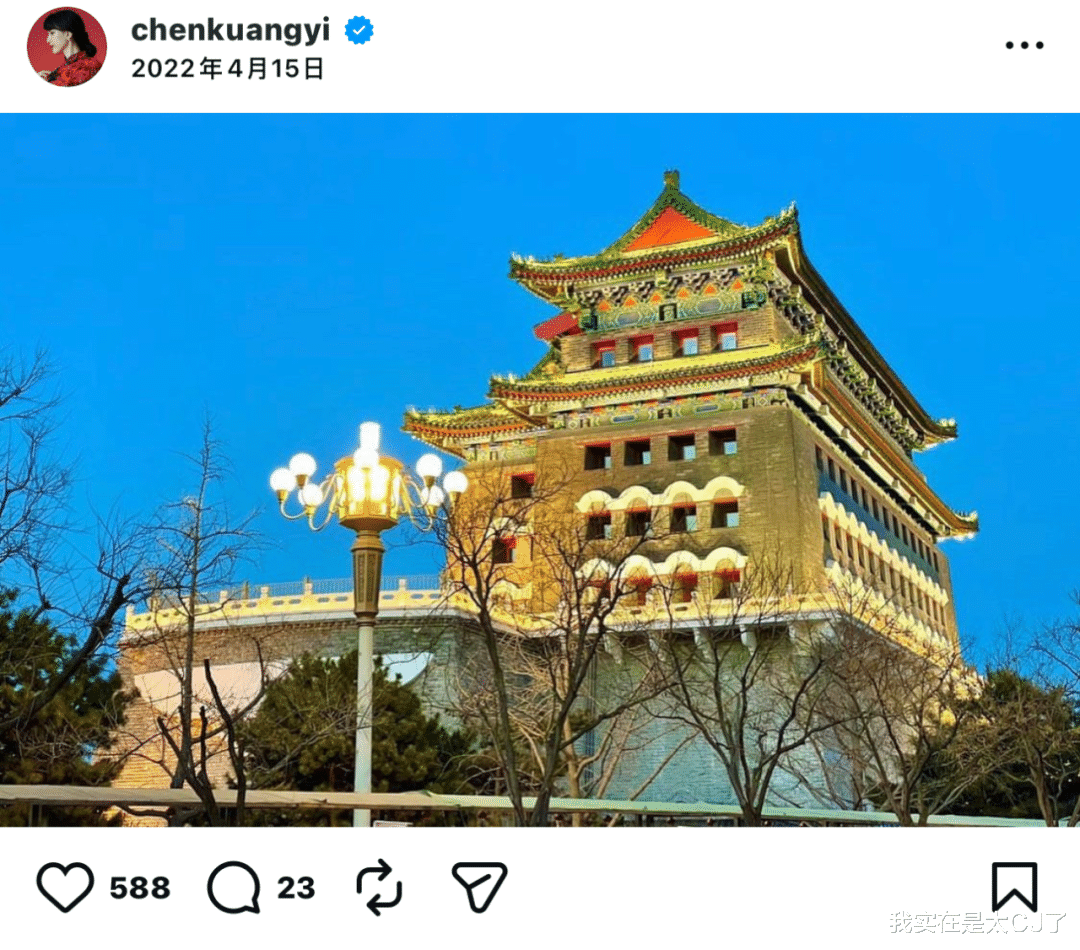The width and height of the screenshot is (1080, 950).
Task: Click the 我实在是太CJ了 watermark text
Action: point(977,922)
